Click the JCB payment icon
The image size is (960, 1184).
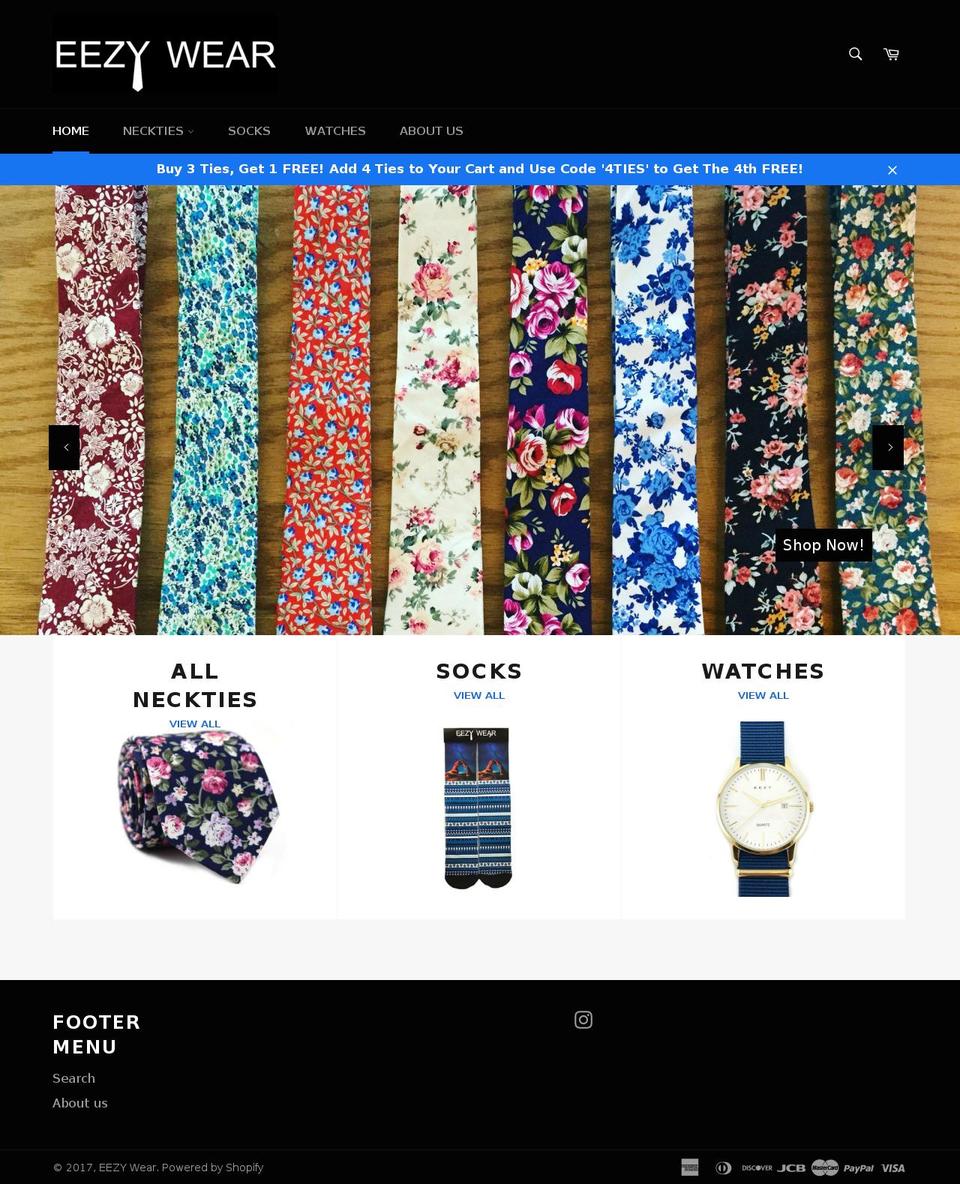click(x=791, y=1167)
